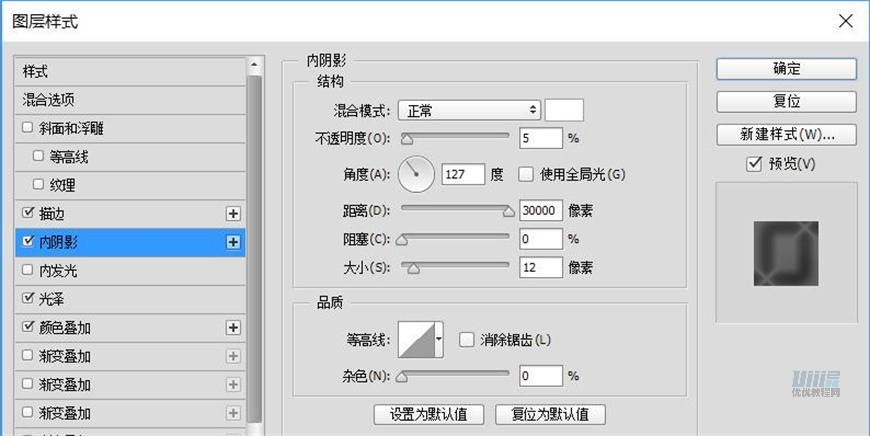Screen dimensions: 870x436
Task: Close the 图层样式 dialog window
Action: click(x=846, y=20)
